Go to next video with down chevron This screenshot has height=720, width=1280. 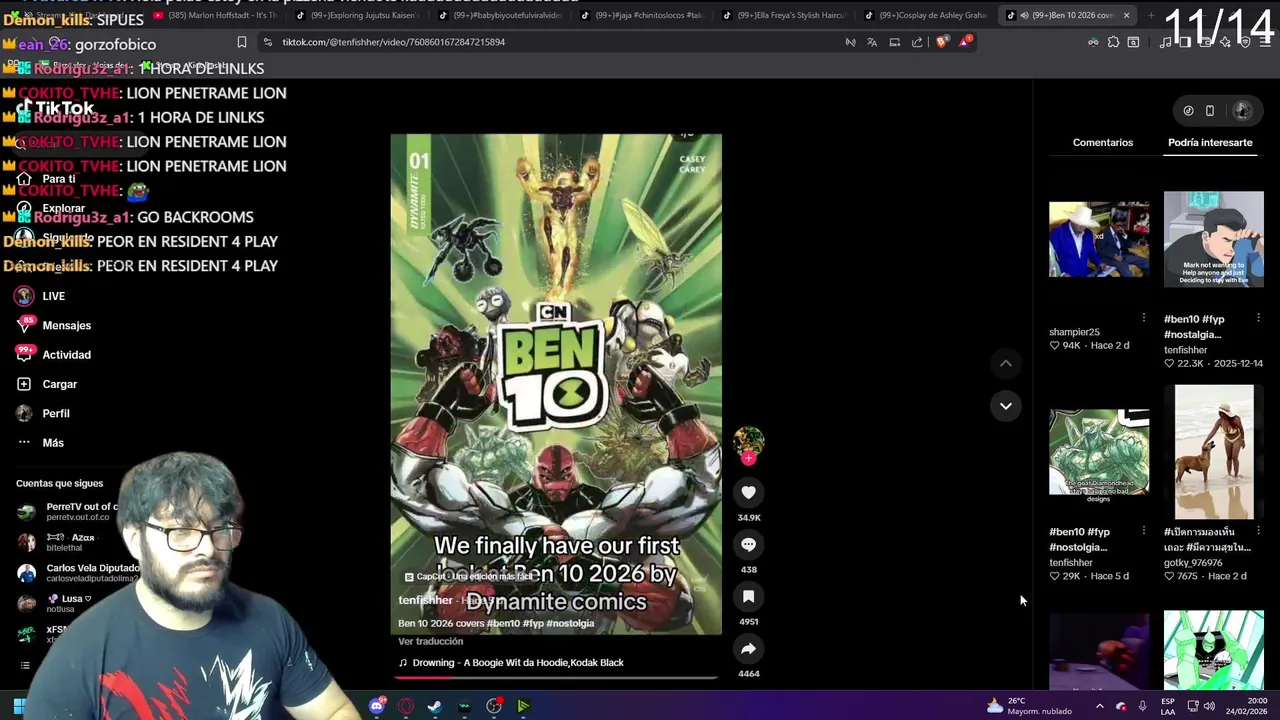click(1006, 406)
